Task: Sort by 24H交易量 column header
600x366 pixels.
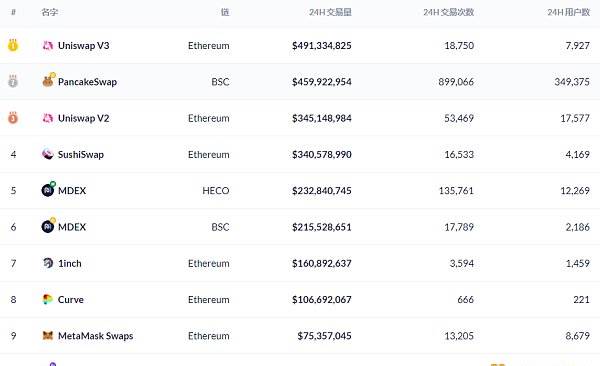Action: (330, 12)
